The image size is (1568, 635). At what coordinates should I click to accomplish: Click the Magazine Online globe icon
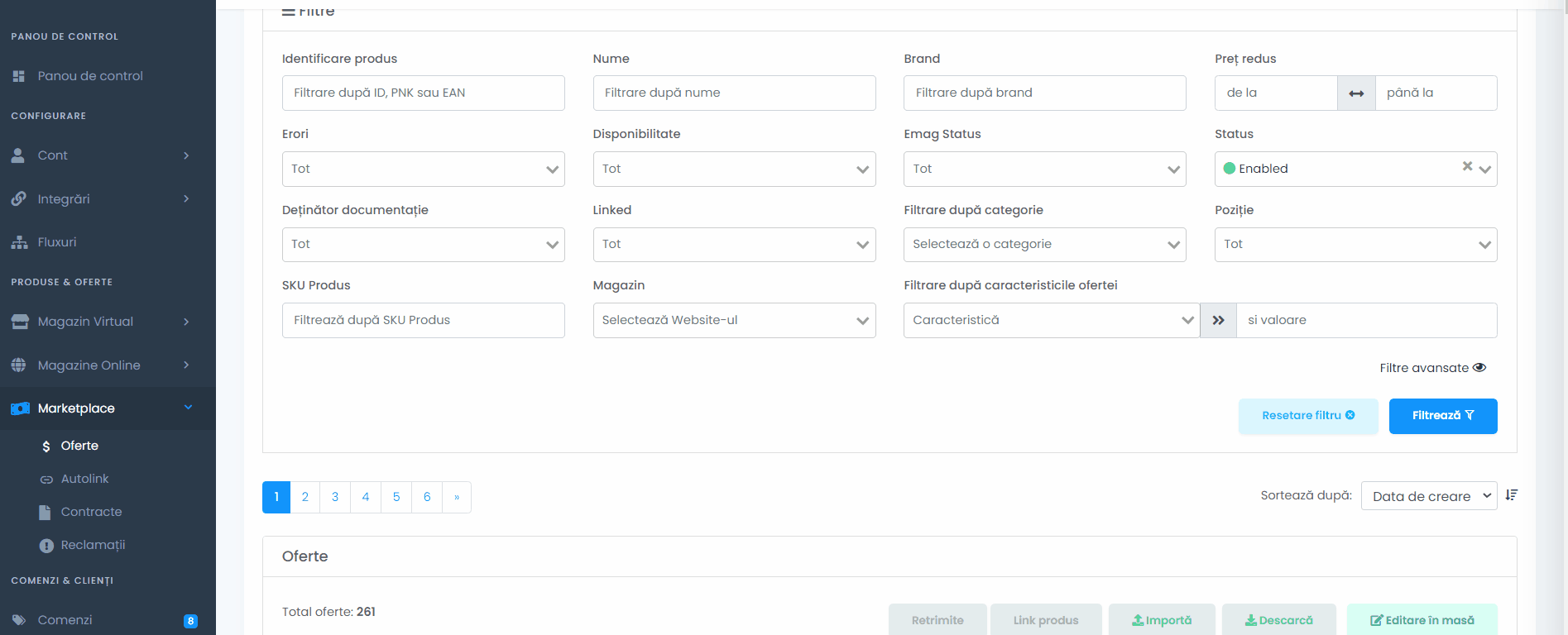click(x=18, y=365)
